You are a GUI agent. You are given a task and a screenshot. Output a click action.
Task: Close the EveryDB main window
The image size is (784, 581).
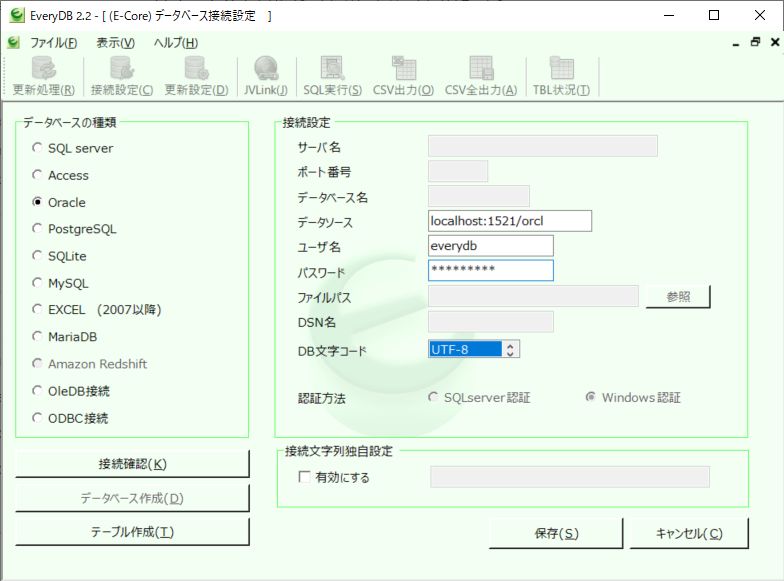760,16
